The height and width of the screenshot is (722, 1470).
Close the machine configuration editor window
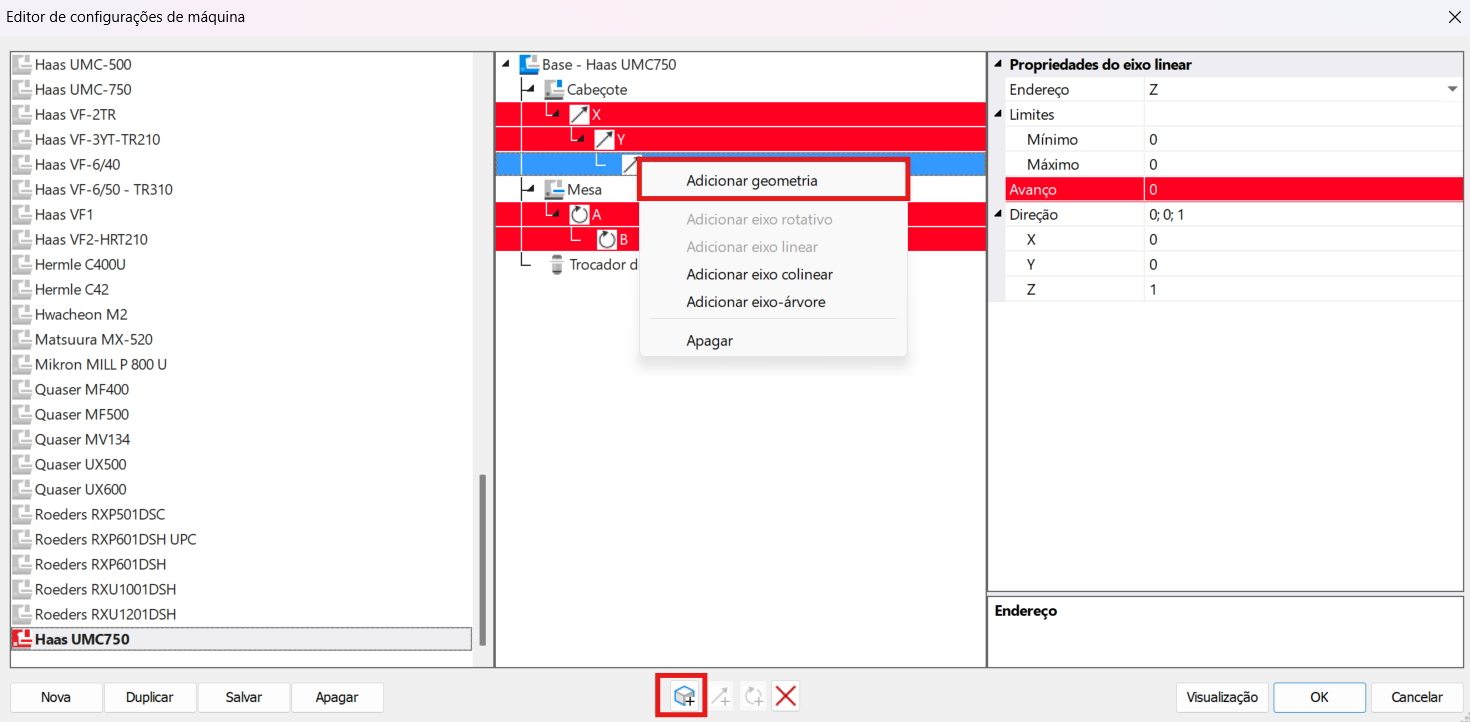click(x=1453, y=17)
